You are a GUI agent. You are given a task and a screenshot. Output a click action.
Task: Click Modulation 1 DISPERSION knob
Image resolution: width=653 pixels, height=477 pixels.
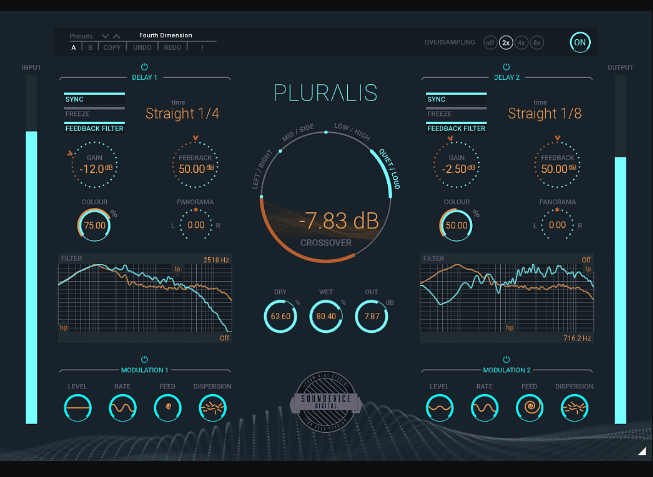pos(213,408)
